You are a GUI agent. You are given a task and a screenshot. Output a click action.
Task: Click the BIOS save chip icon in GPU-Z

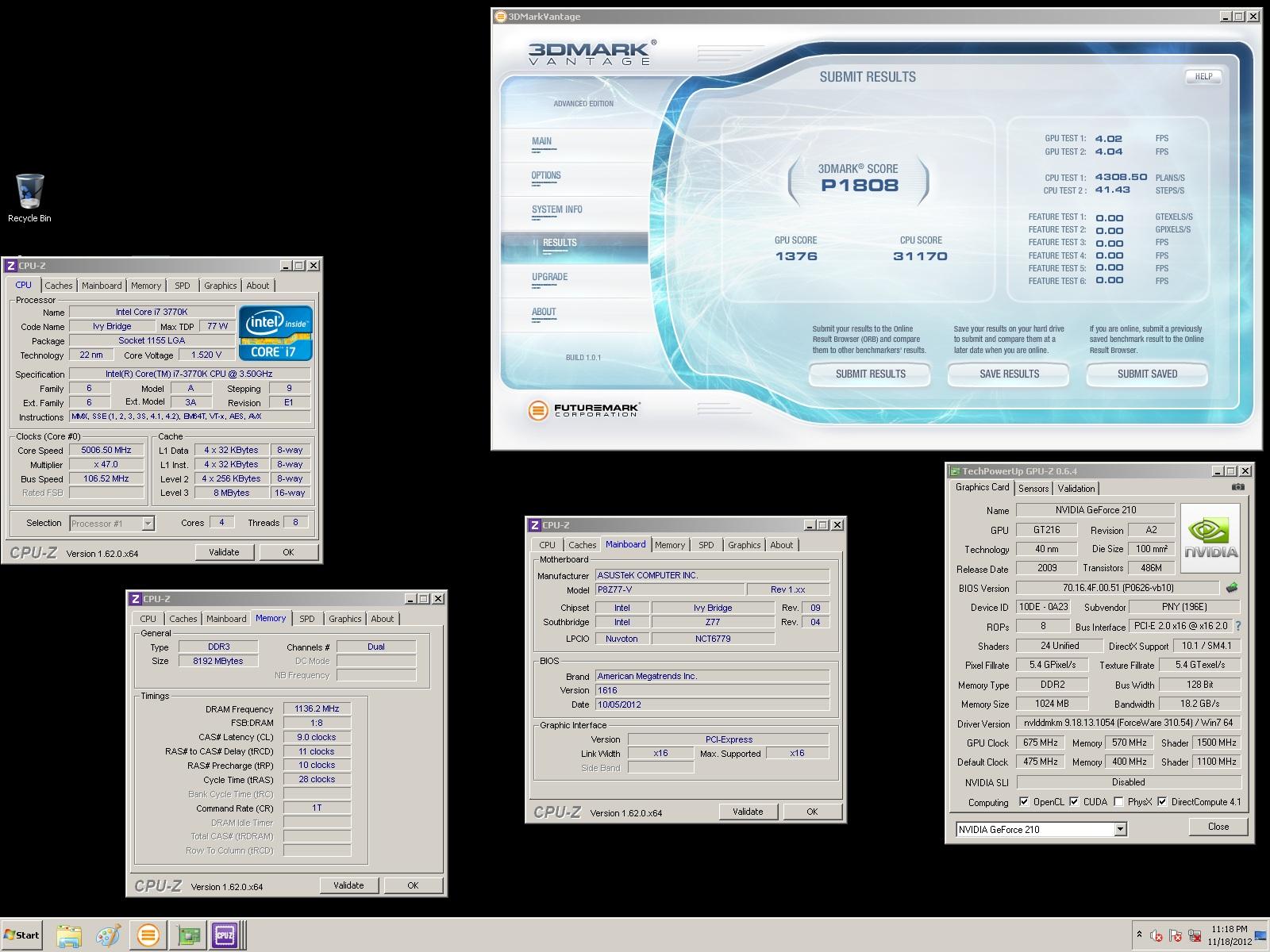(x=1232, y=588)
